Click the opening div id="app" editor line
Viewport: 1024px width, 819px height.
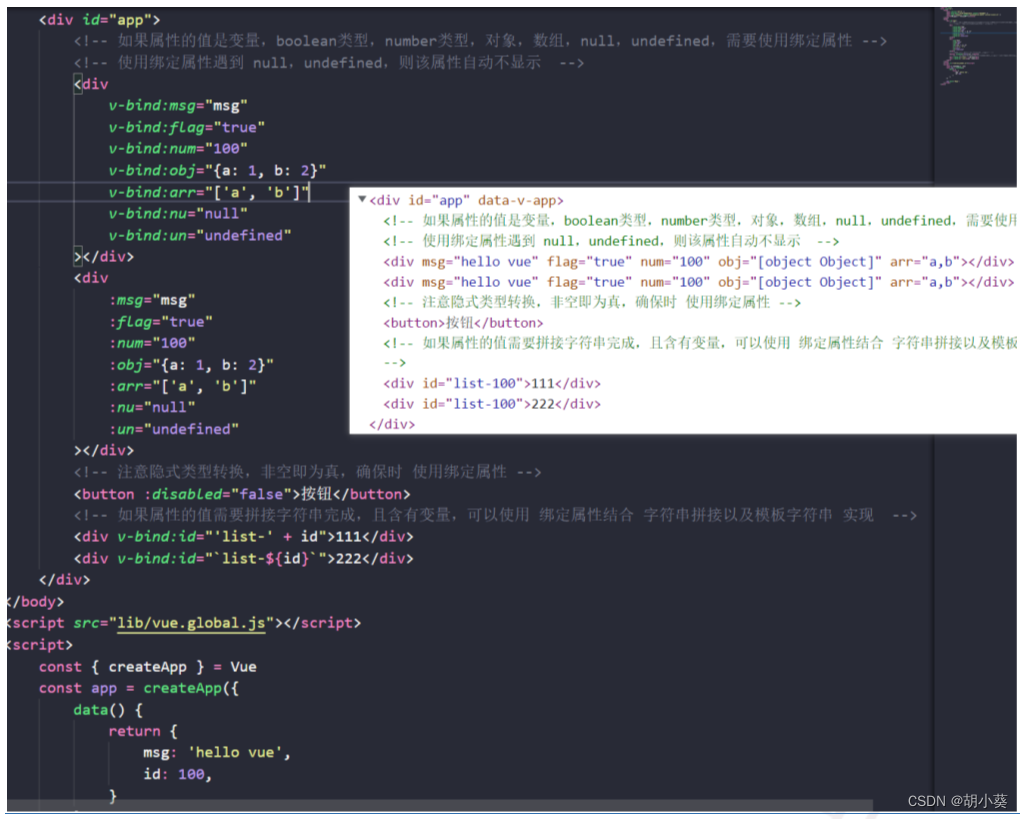click(x=99, y=20)
